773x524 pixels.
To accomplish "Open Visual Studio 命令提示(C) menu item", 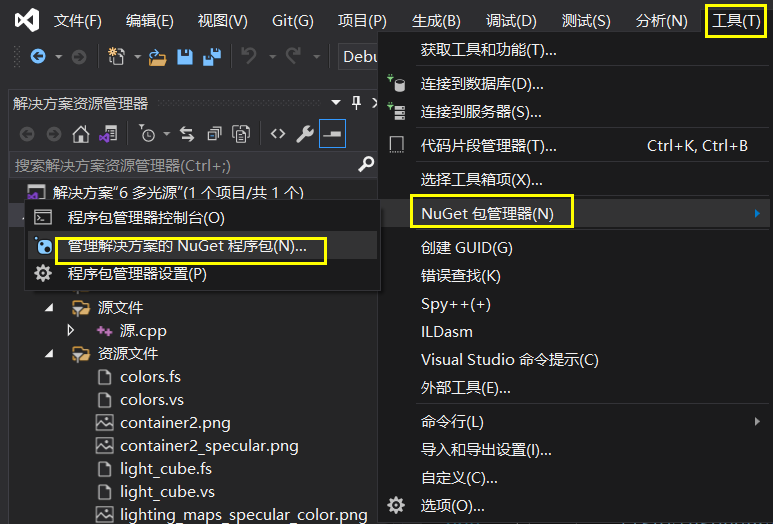I will click(573, 360).
